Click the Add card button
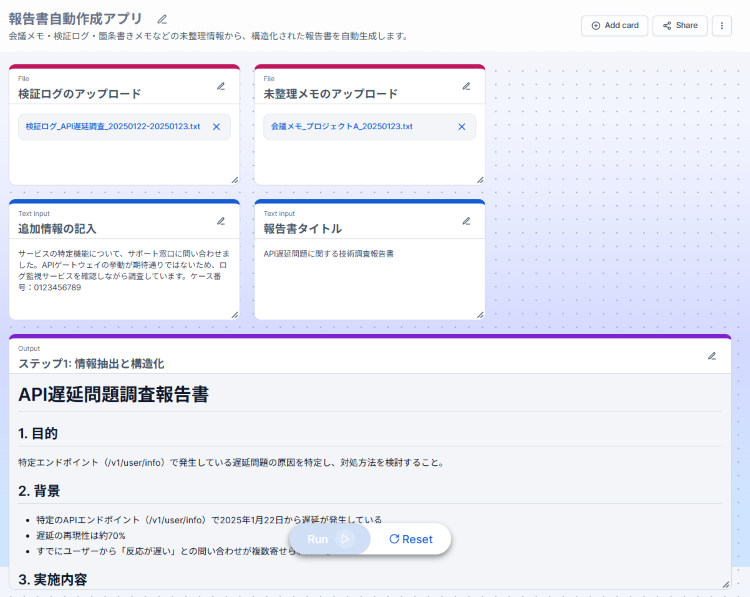 614,25
